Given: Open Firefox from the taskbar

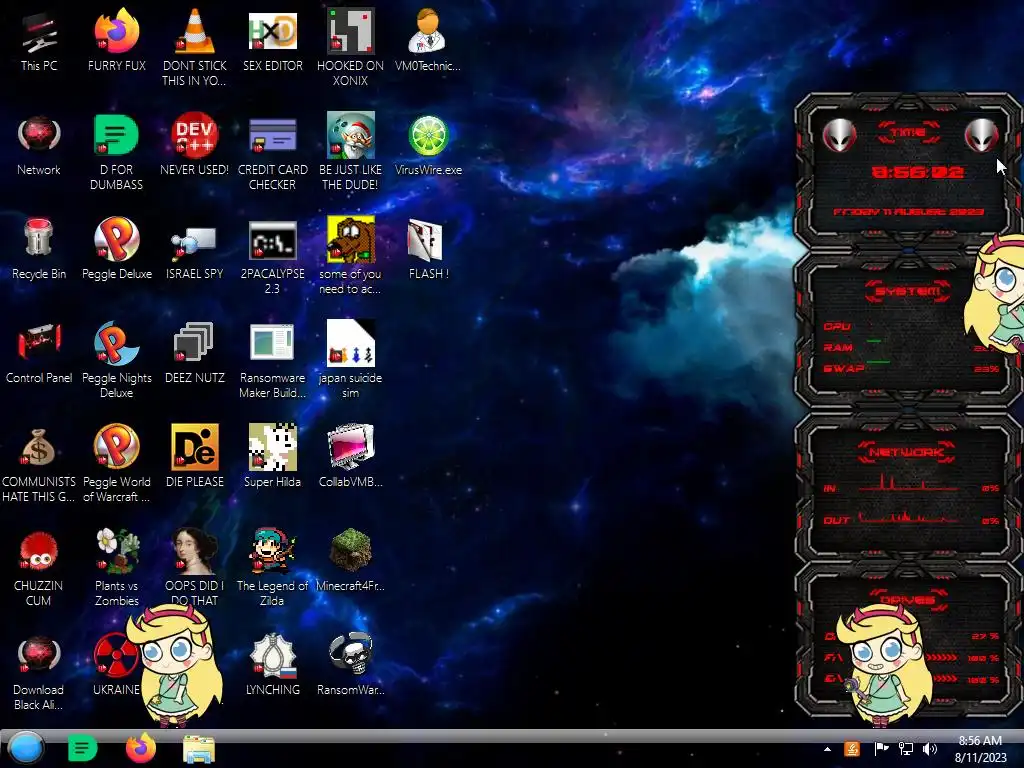Looking at the screenshot, I should (140, 748).
